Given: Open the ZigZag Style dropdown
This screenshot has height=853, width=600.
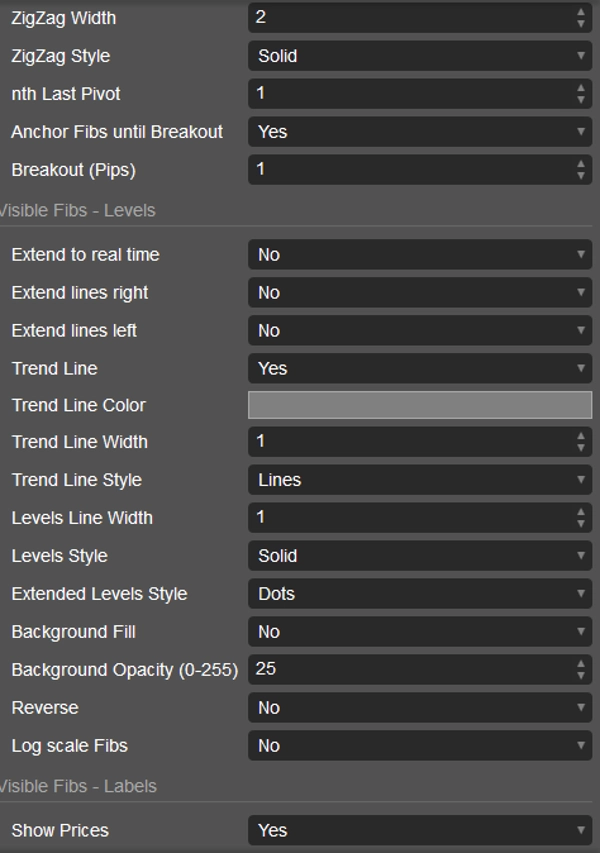Looking at the screenshot, I should (420, 56).
